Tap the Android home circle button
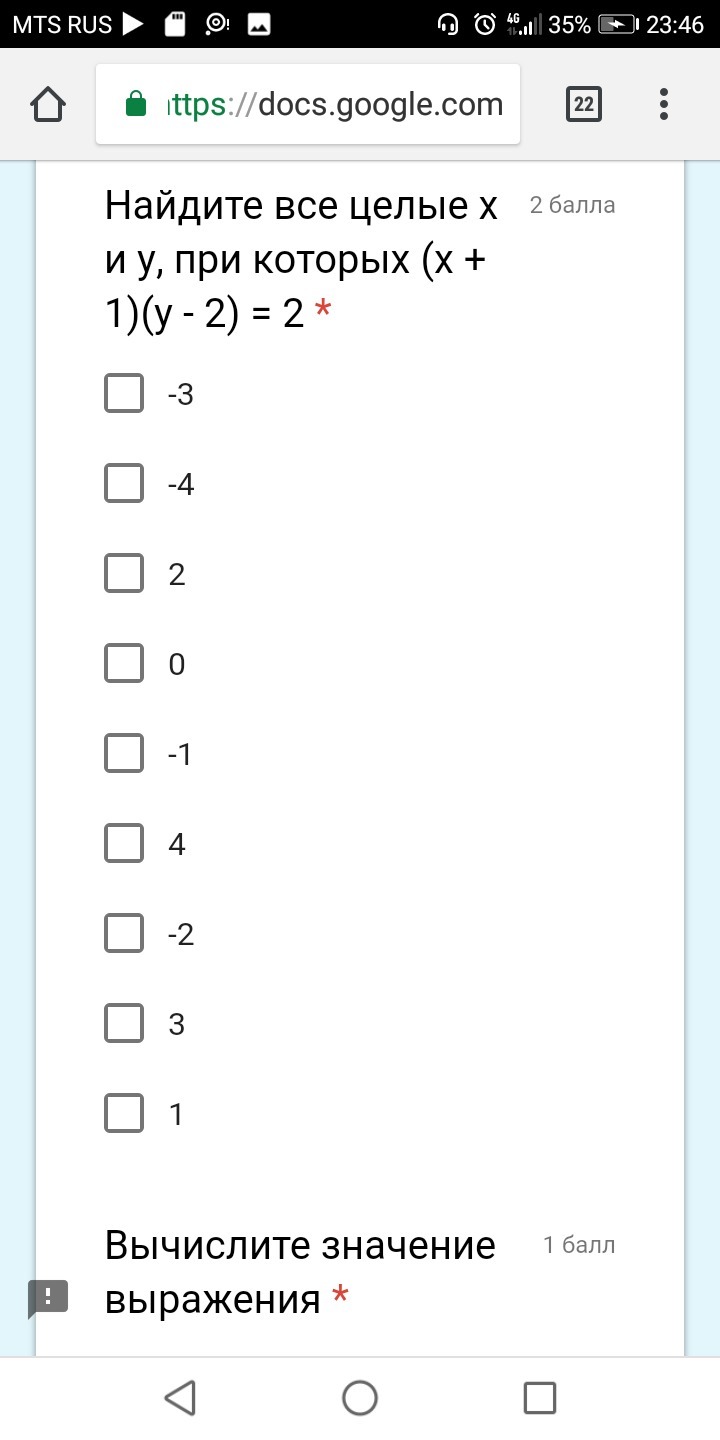This screenshot has height=1440, width=720. pyautogui.click(x=360, y=1398)
